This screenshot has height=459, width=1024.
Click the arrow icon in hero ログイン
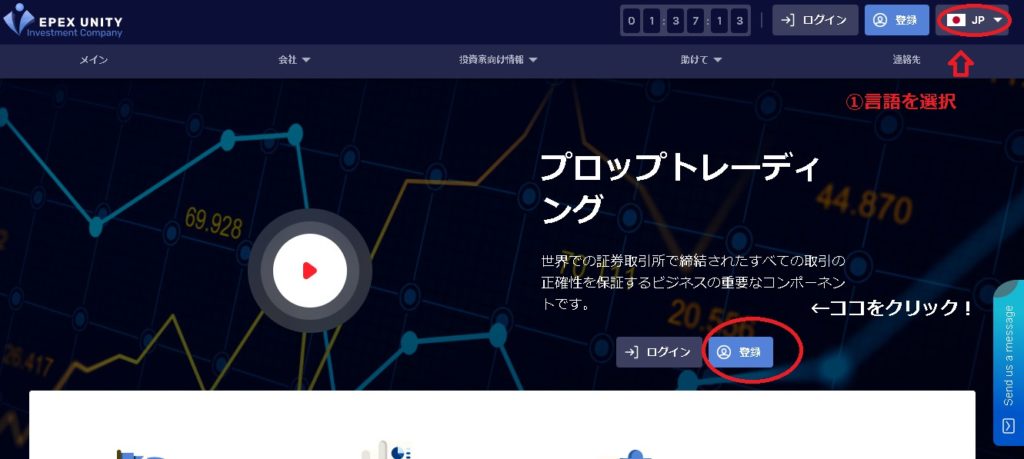[632, 352]
